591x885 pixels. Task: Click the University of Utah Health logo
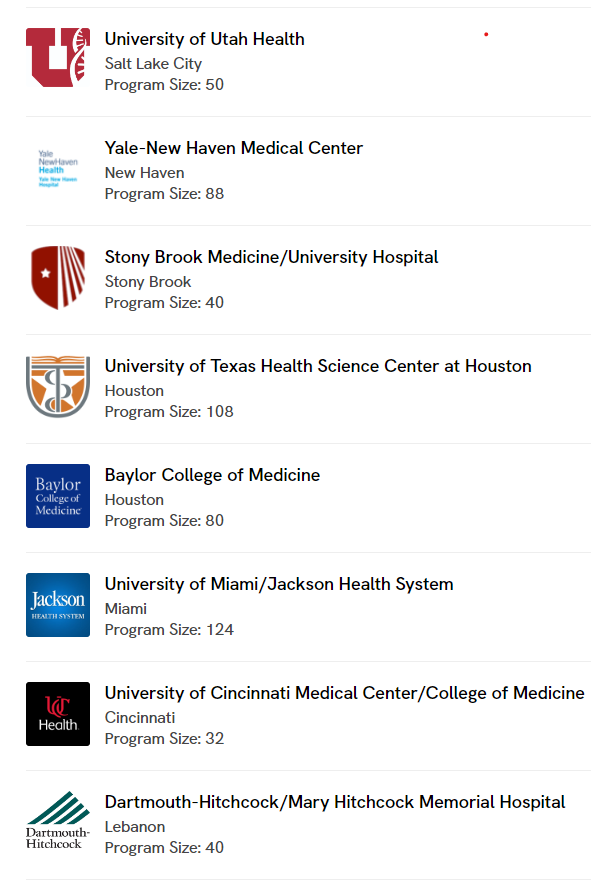(58, 58)
